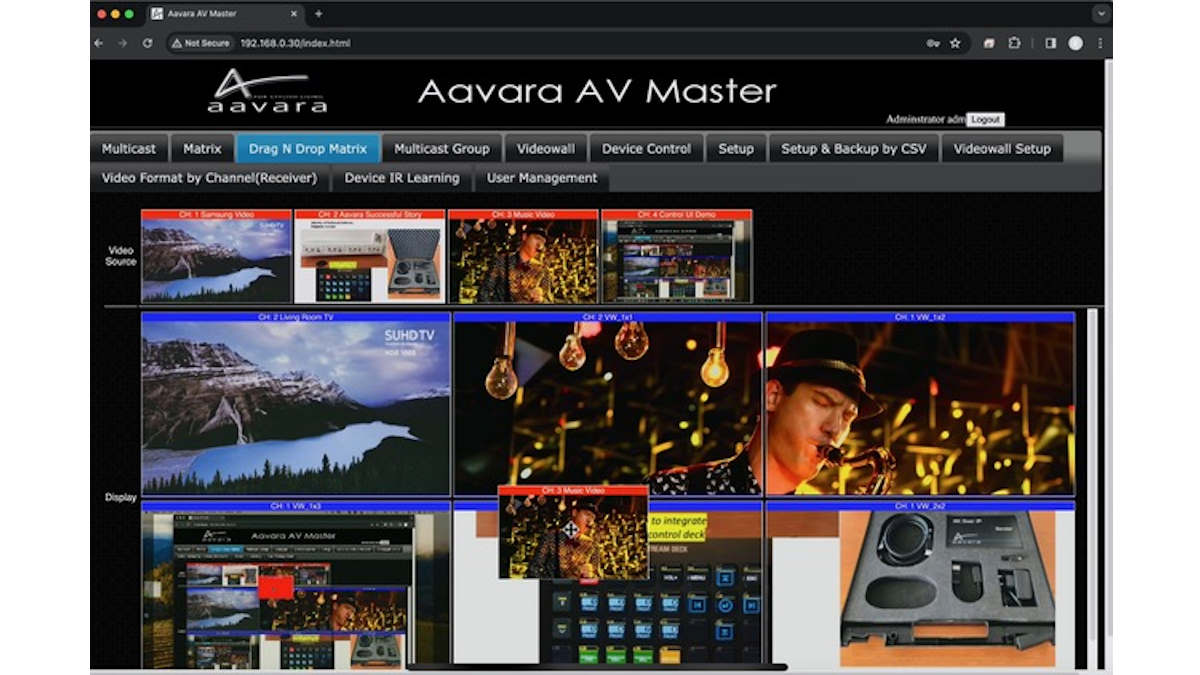Select the CH: 4 Control UI Demo source
1200x675 pixels.
[677, 256]
